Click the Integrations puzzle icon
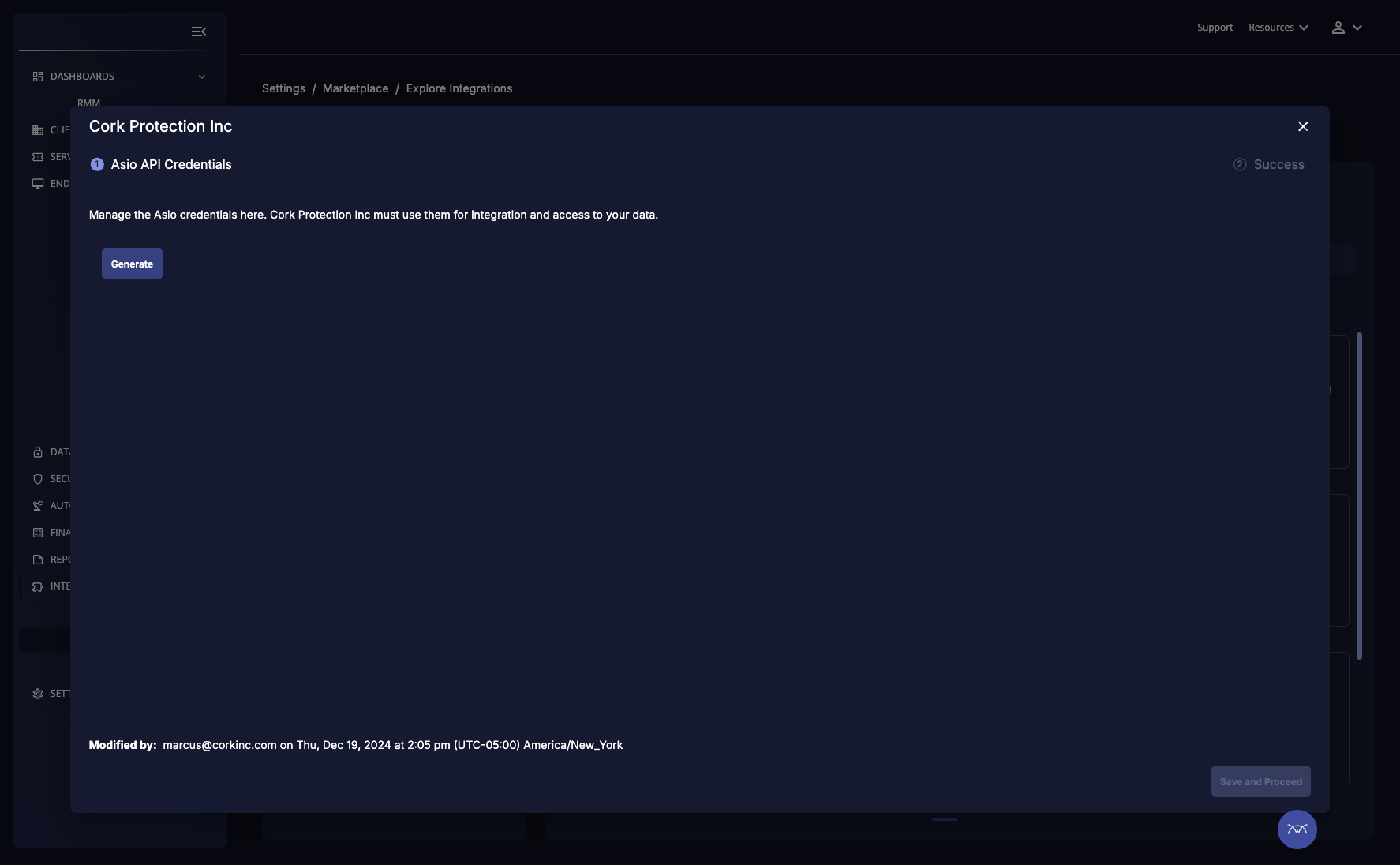The image size is (1400, 865). [x=38, y=586]
